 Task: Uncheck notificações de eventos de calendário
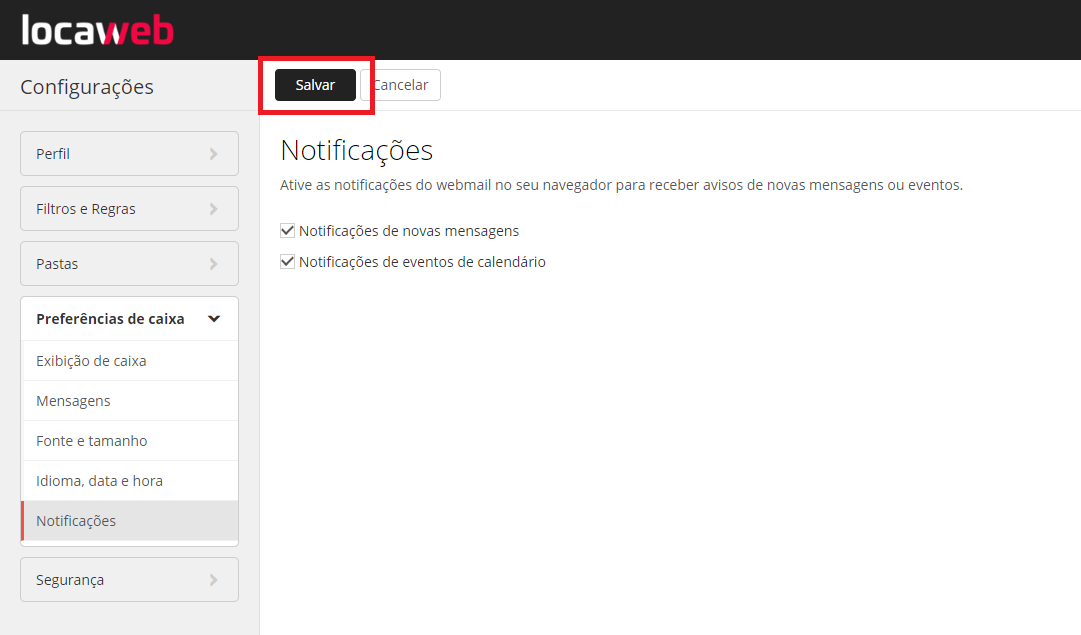287,261
